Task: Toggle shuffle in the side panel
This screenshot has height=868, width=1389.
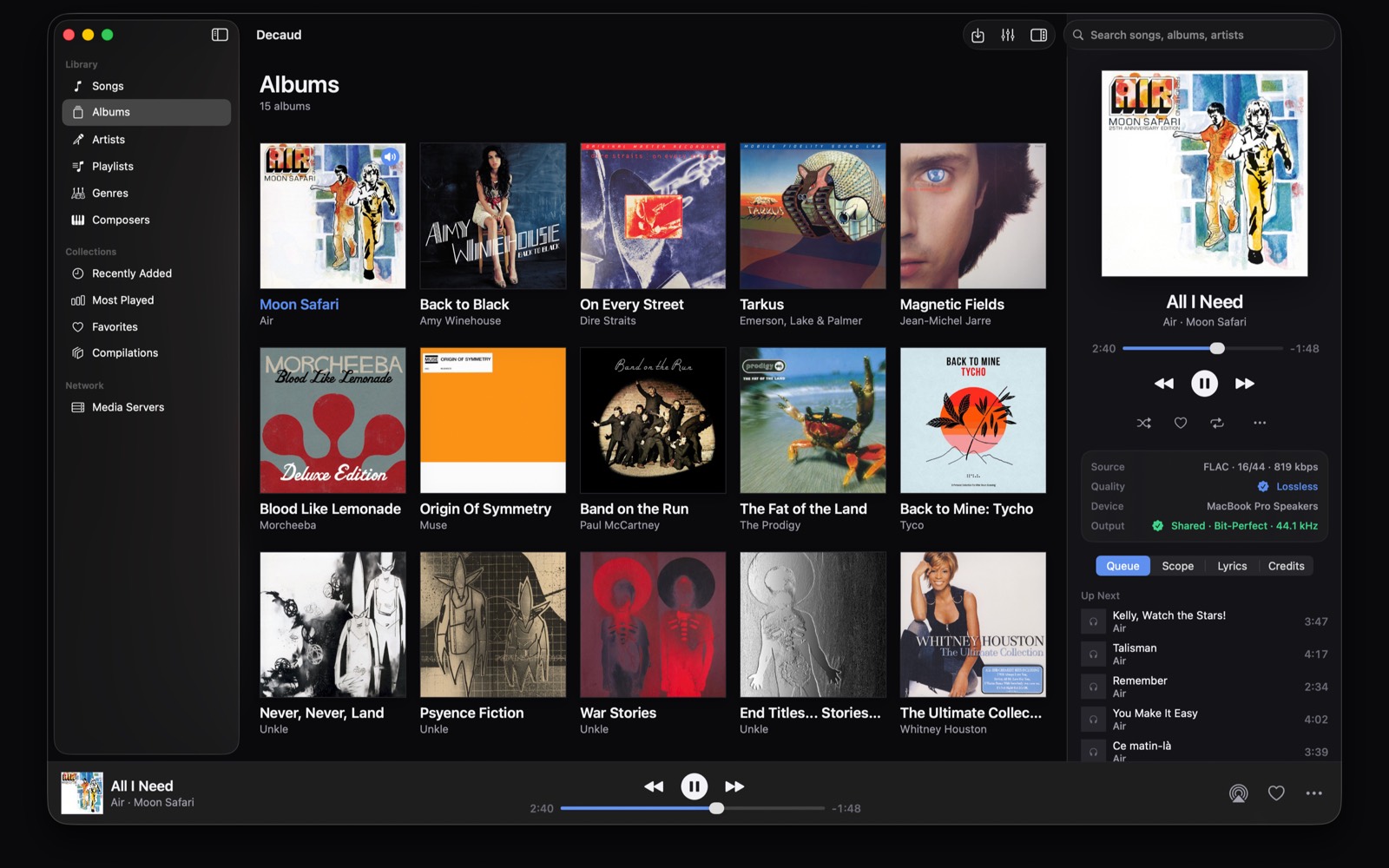Action: [1144, 423]
